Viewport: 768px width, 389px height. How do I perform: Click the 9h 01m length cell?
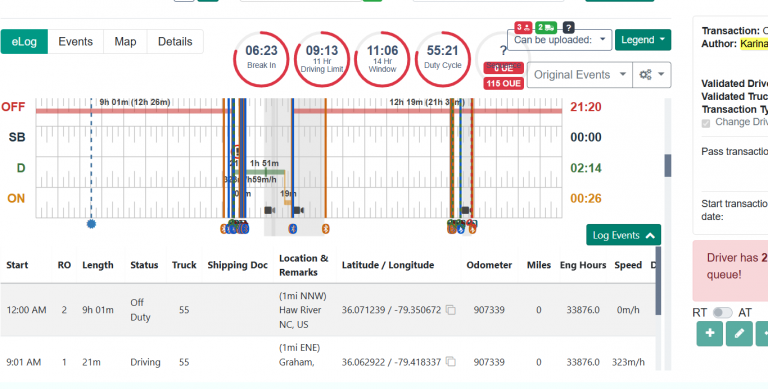[98, 310]
